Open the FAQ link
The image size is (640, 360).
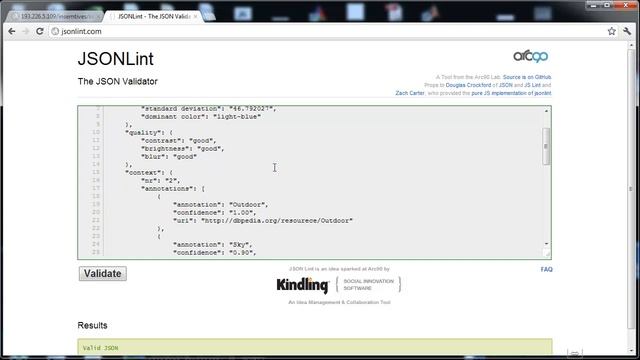point(547,269)
